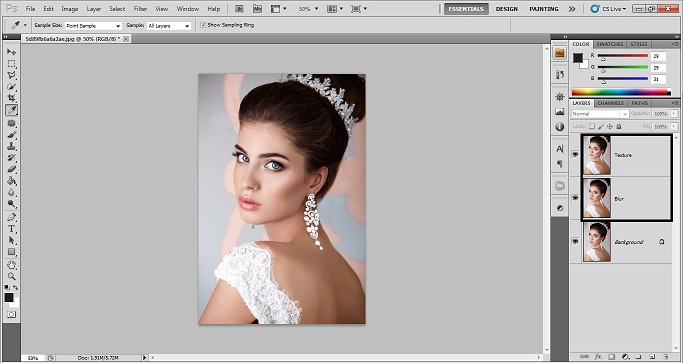The image size is (683, 363).
Task: Create new fill or adjustment layer
Action: [x=625, y=356]
